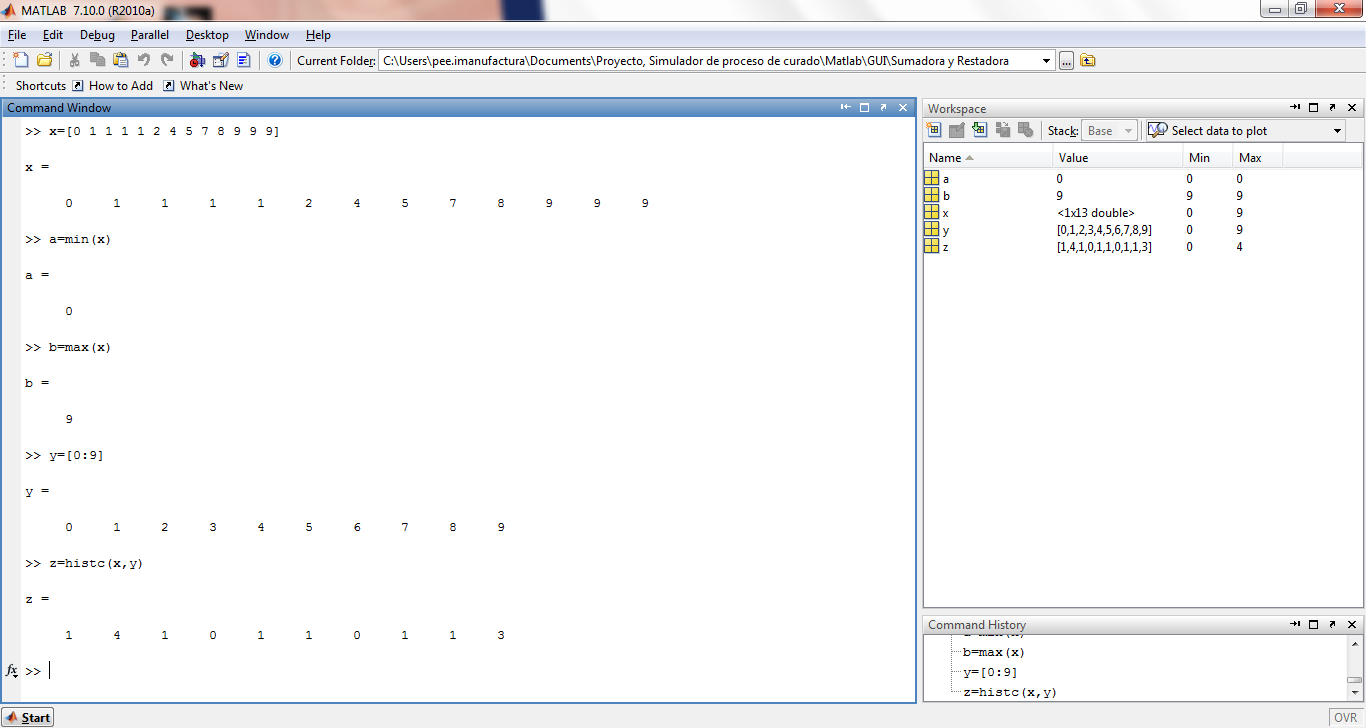Open the Parallel menu
Viewport: 1366px width, 728px height.
(x=150, y=35)
